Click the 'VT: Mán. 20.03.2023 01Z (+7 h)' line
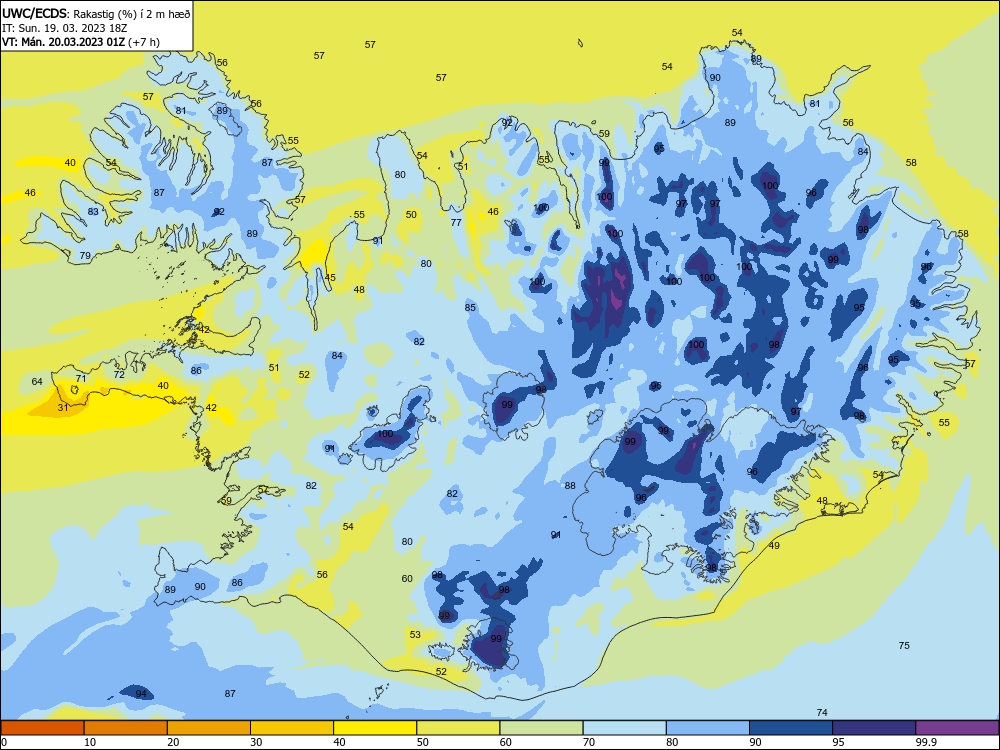The image size is (1000, 750). tap(81, 42)
